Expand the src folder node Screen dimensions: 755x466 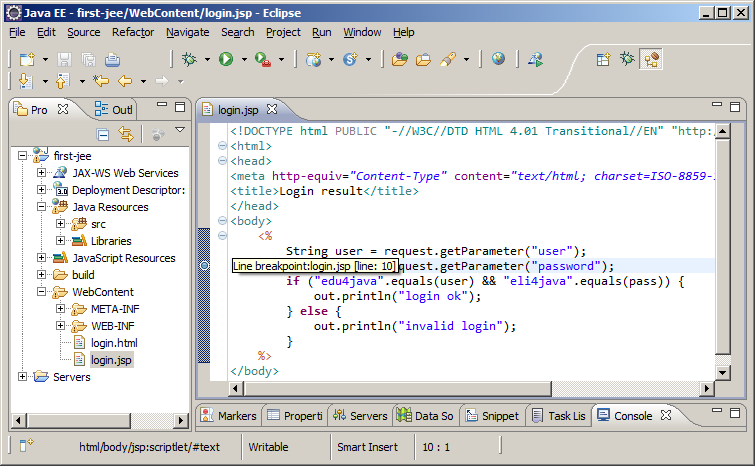click(60, 223)
